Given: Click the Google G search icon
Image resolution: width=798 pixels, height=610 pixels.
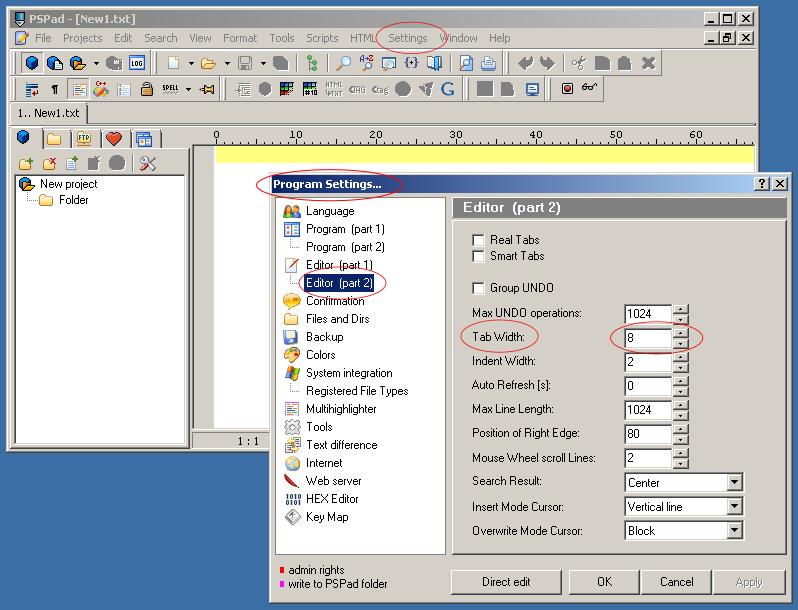Looking at the screenshot, I should [447, 90].
